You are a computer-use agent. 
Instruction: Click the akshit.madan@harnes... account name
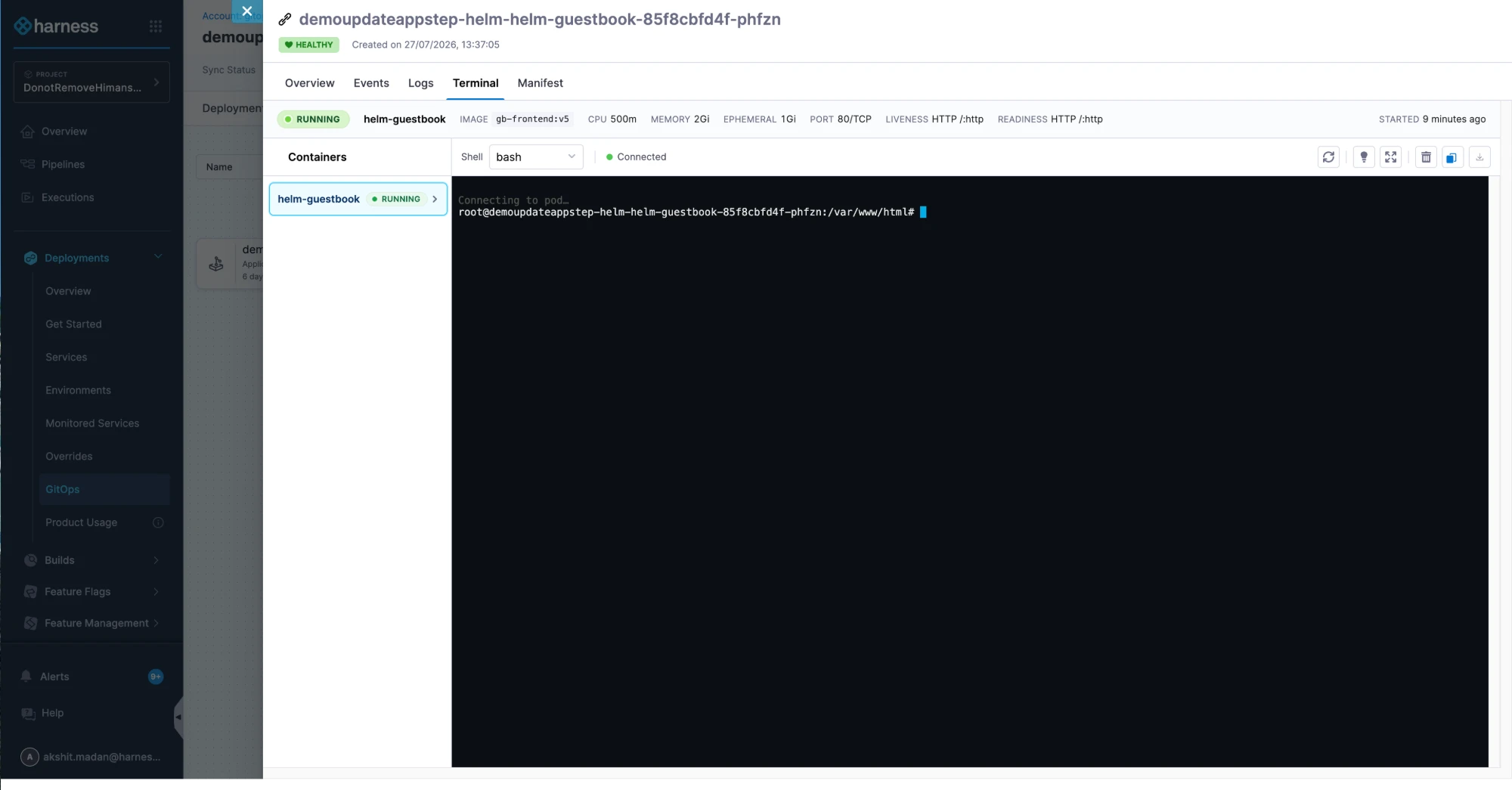[102, 757]
